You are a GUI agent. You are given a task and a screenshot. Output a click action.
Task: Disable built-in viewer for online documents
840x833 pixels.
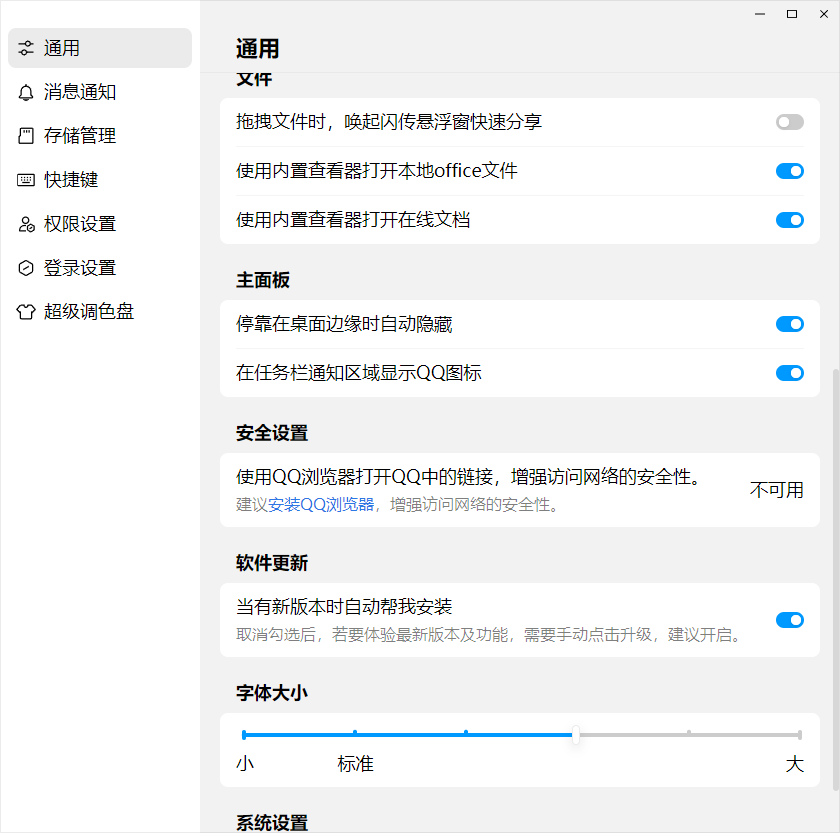click(x=789, y=220)
